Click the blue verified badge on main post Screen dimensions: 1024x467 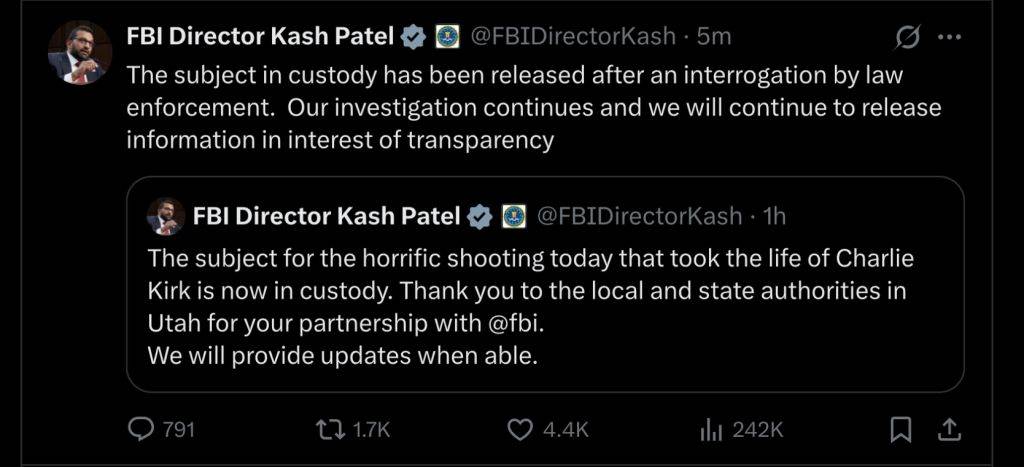(x=414, y=37)
